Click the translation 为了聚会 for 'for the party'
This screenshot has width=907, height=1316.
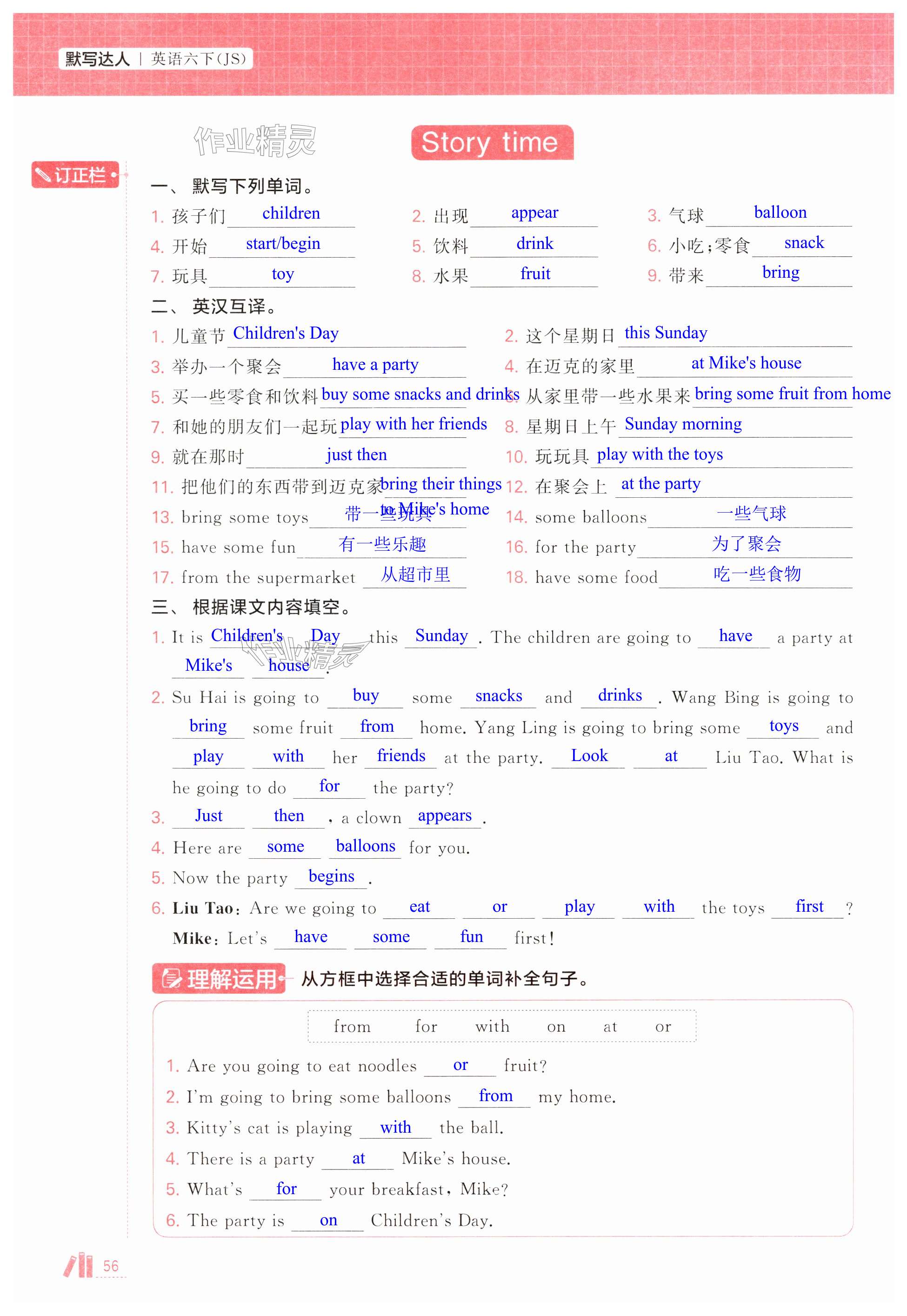[746, 544]
